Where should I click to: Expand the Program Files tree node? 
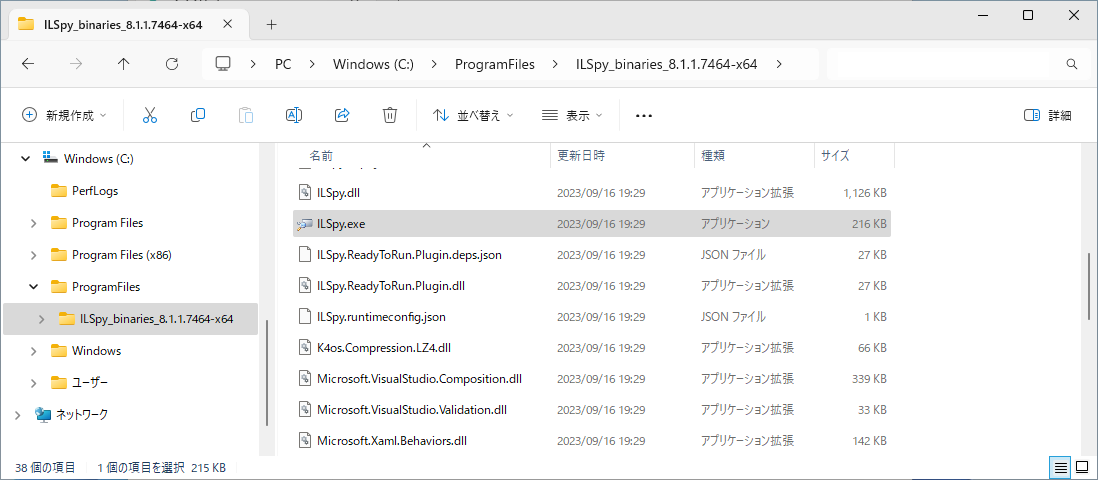pyautogui.click(x=34, y=223)
